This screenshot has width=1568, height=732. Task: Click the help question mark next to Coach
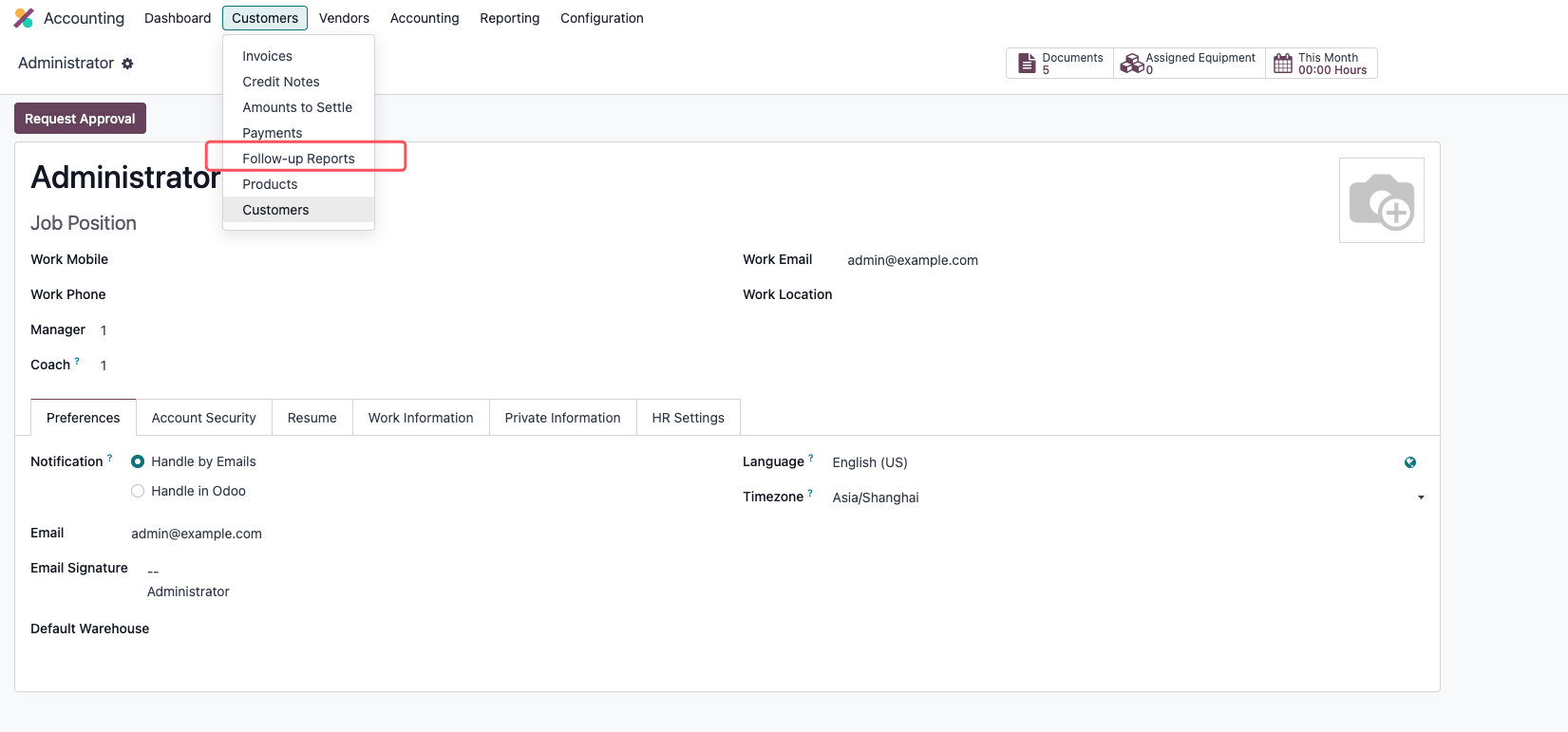[x=77, y=361]
